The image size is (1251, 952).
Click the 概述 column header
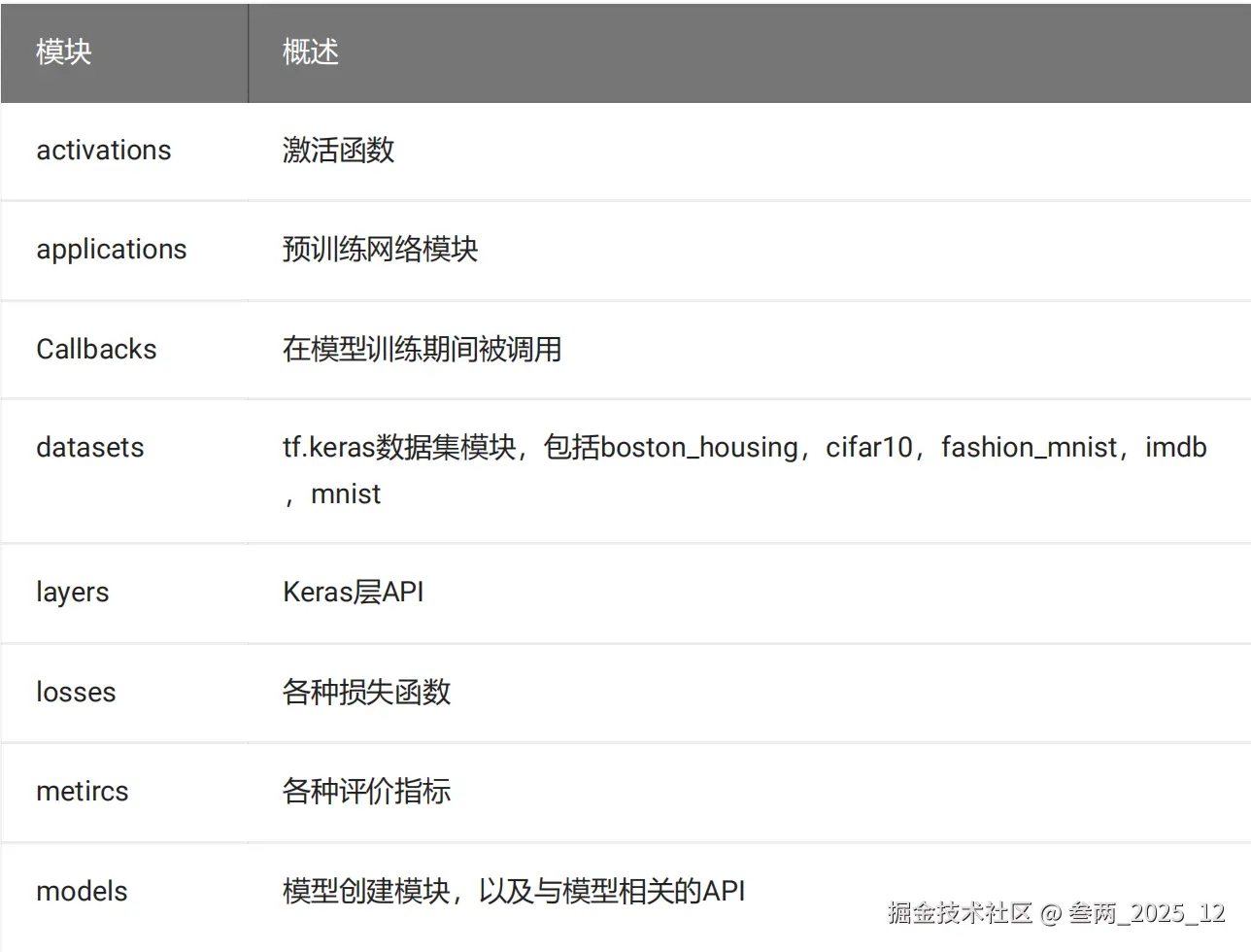click(x=311, y=51)
